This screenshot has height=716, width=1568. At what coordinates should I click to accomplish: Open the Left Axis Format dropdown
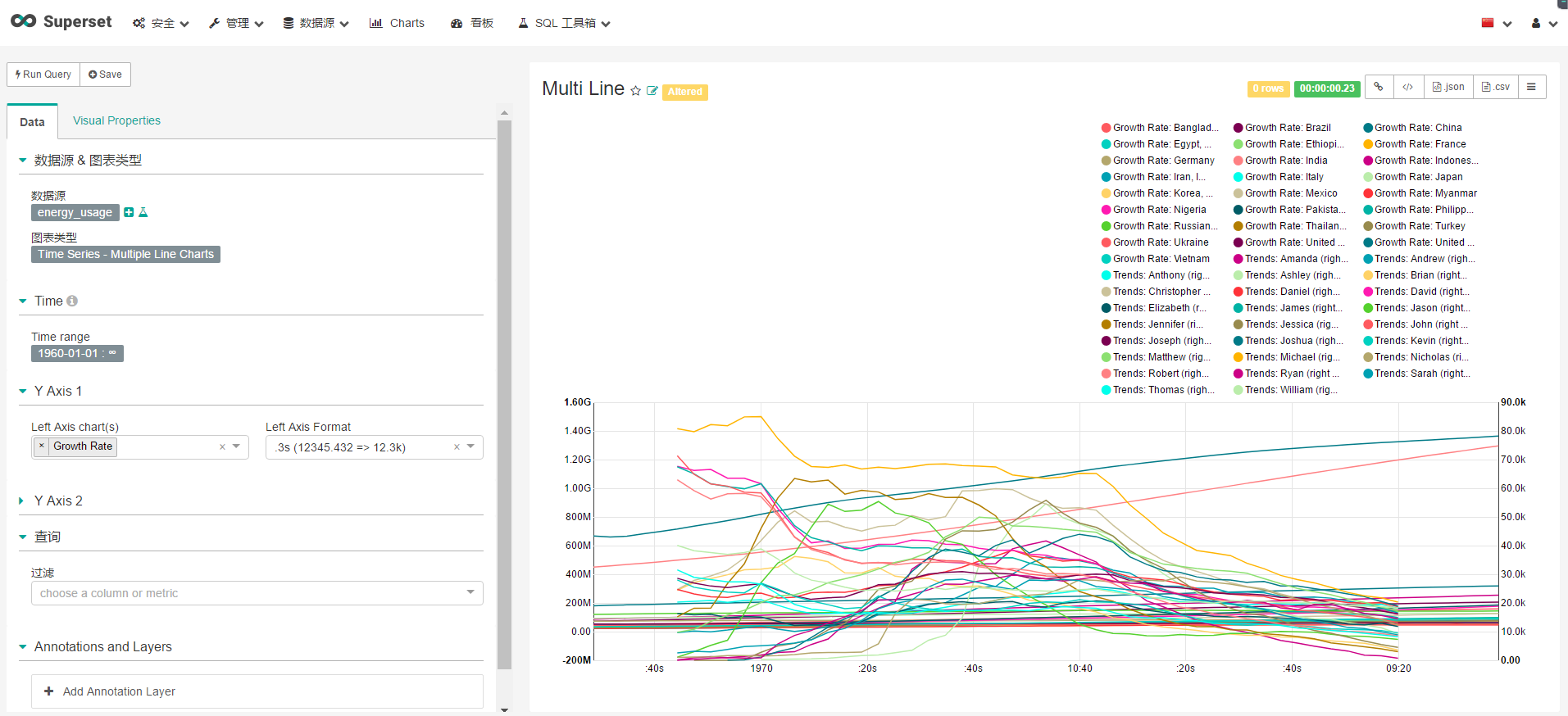[x=470, y=446]
